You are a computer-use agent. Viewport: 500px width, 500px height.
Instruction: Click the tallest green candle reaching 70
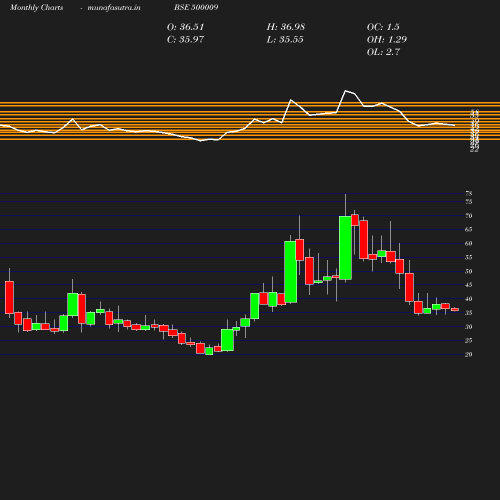pos(345,248)
